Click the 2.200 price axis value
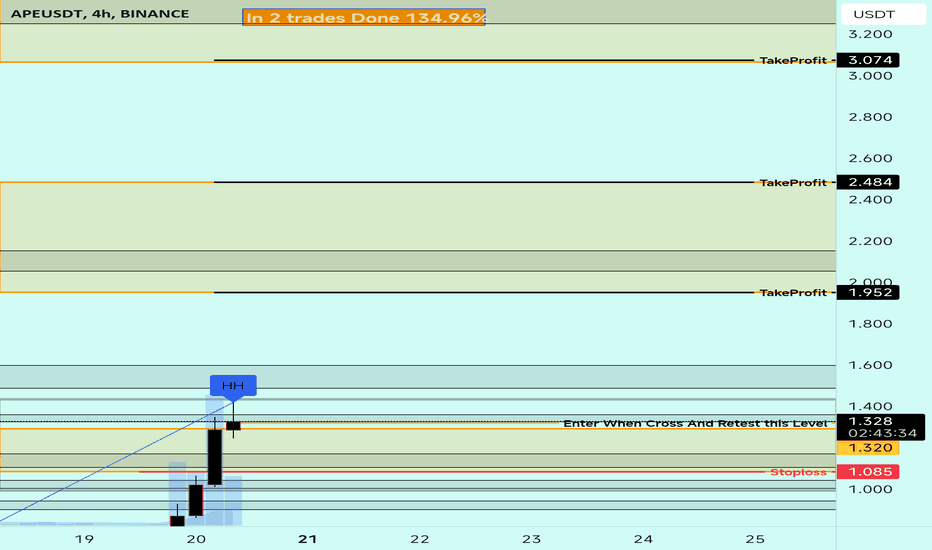932x550 pixels. coord(870,241)
